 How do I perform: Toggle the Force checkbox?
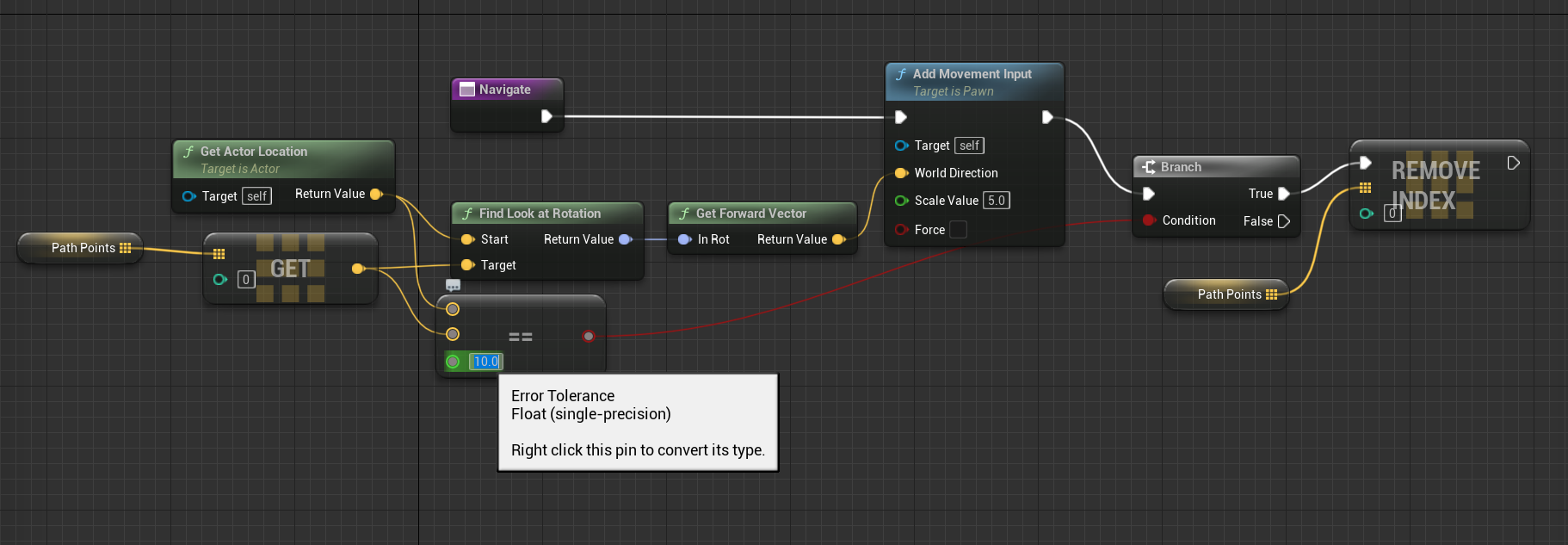(958, 230)
